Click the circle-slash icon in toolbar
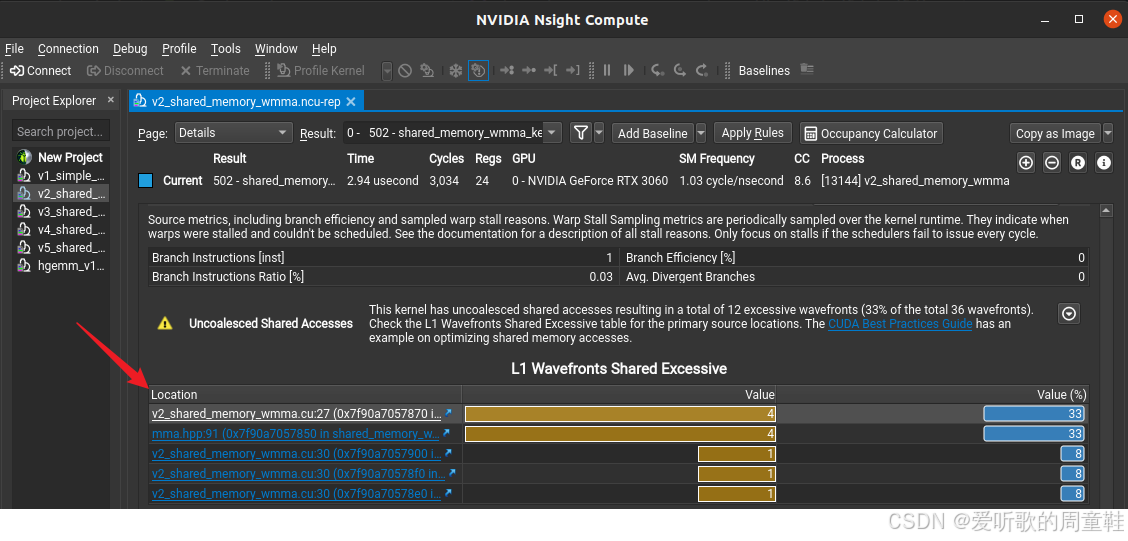The image size is (1128, 541). pyautogui.click(x=405, y=71)
